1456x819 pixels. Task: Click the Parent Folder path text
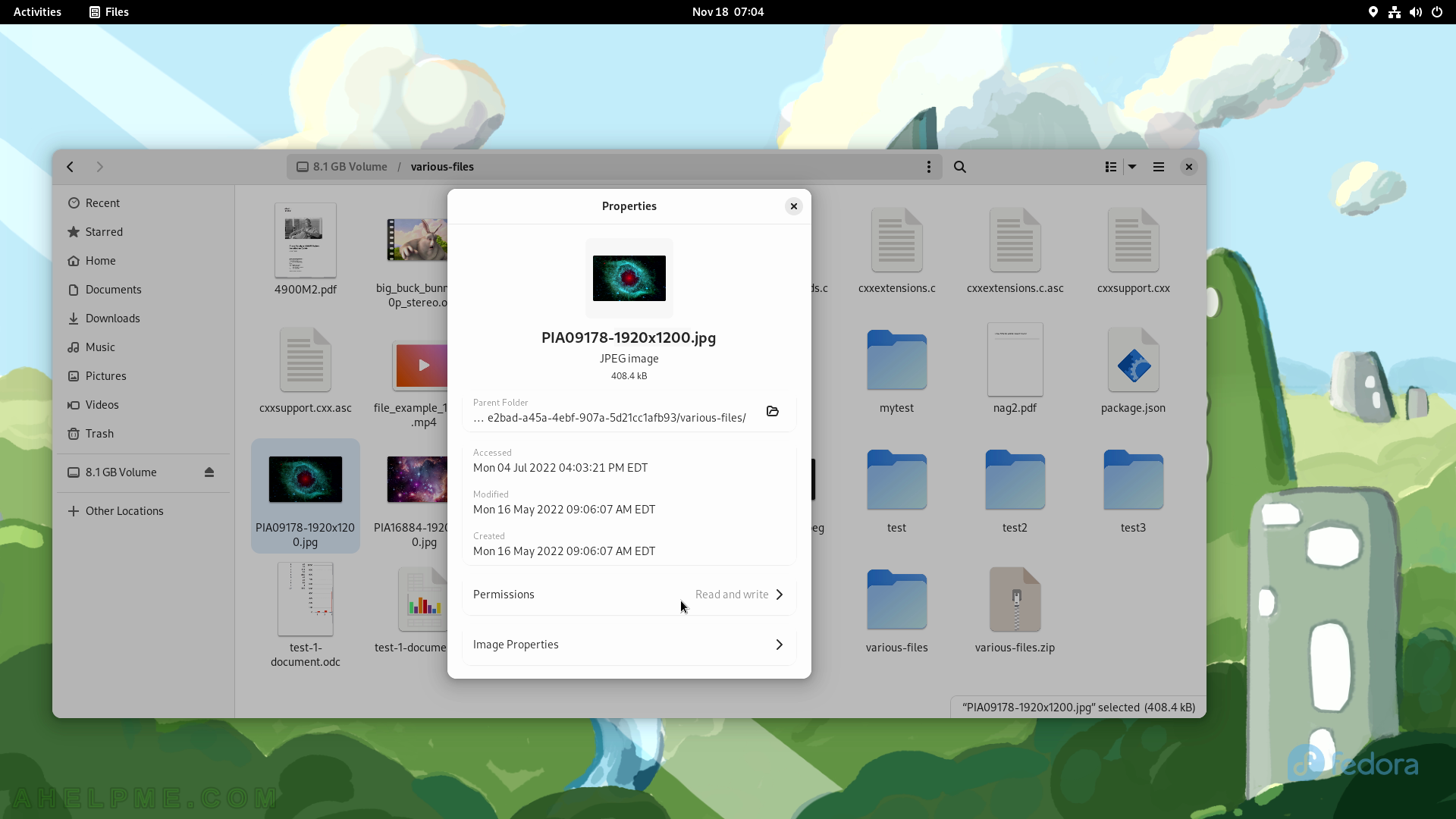[x=610, y=418]
